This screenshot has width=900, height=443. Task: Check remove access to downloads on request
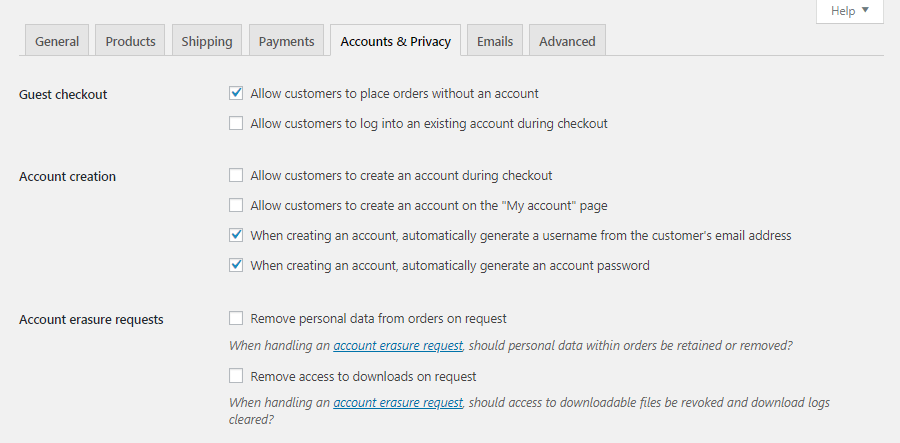click(236, 377)
